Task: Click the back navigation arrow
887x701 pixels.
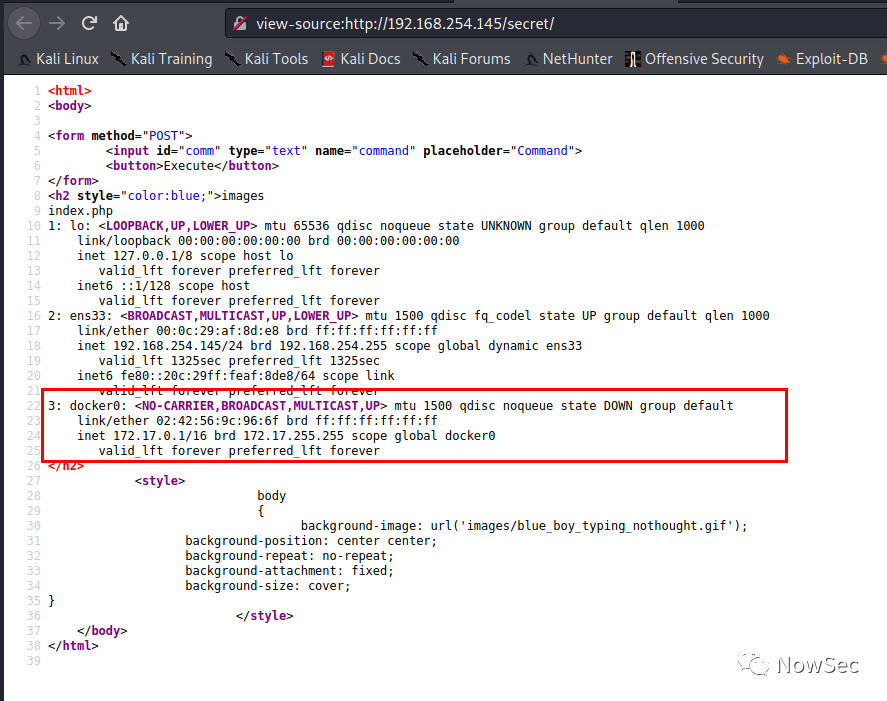Action: click(x=22, y=22)
